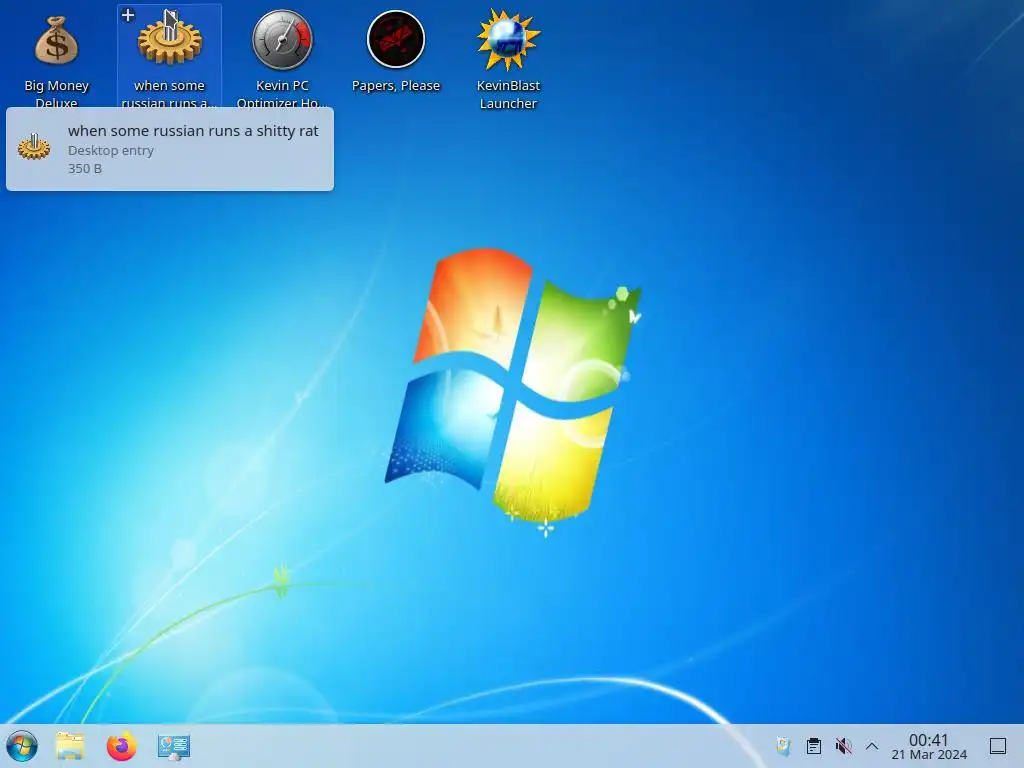Click tooltip title 'when some russian runs'
Image resolution: width=1024 pixels, height=768 pixels.
[154, 131]
